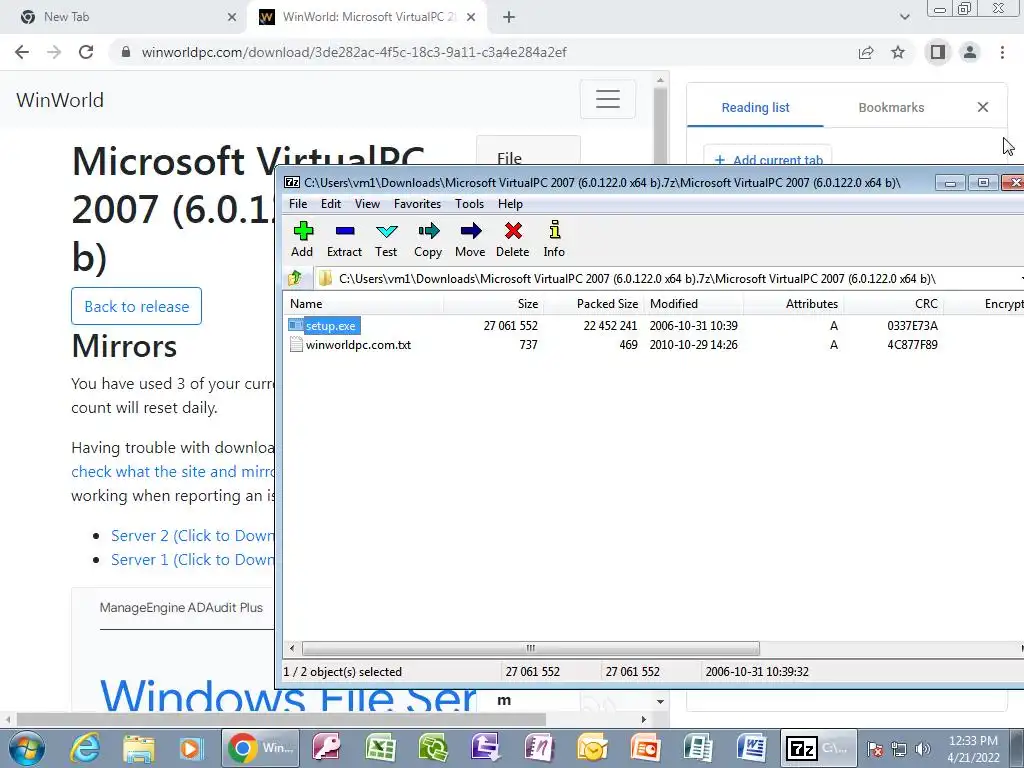1024x768 pixels.
Task: Sort by Name column header
Action: (363, 304)
